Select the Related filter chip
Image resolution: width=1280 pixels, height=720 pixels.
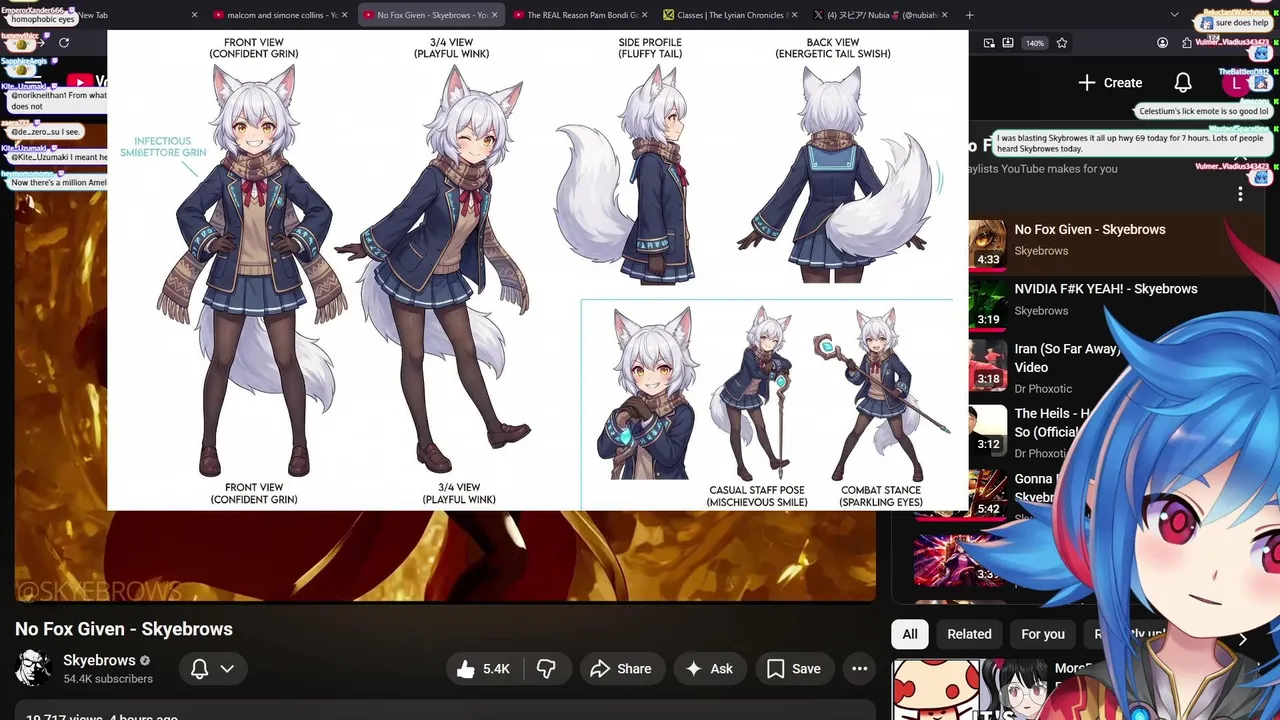click(x=969, y=634)
